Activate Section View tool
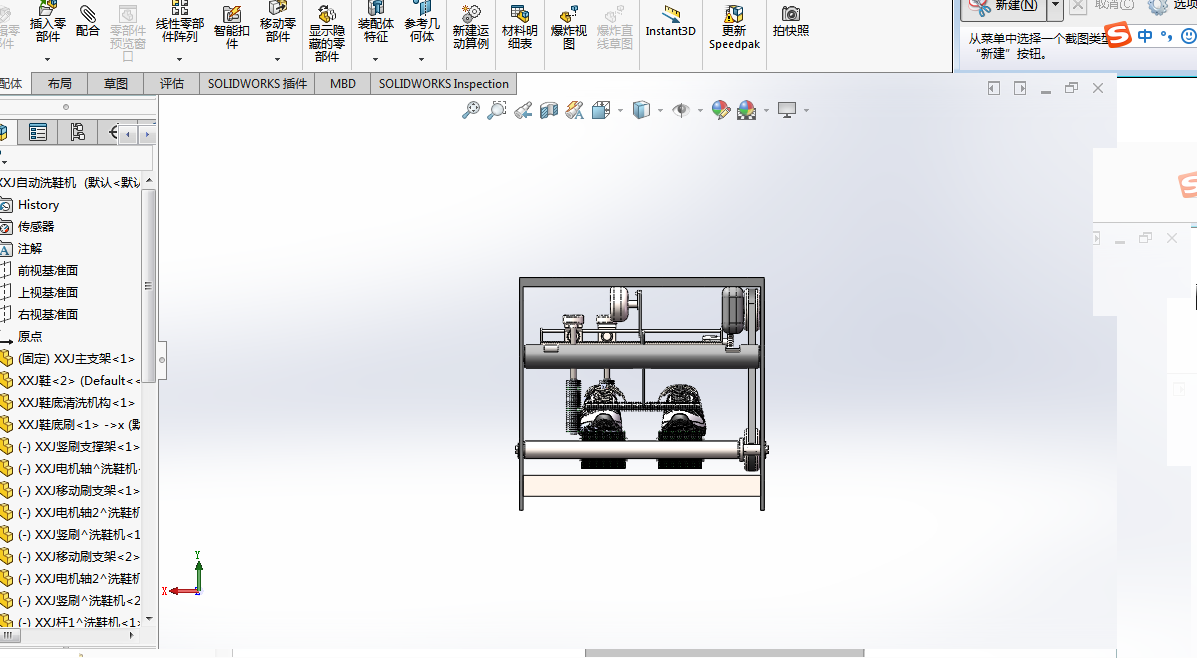Image resolution: width=1197 pixels, height=658 pixels. click(549, 110)
